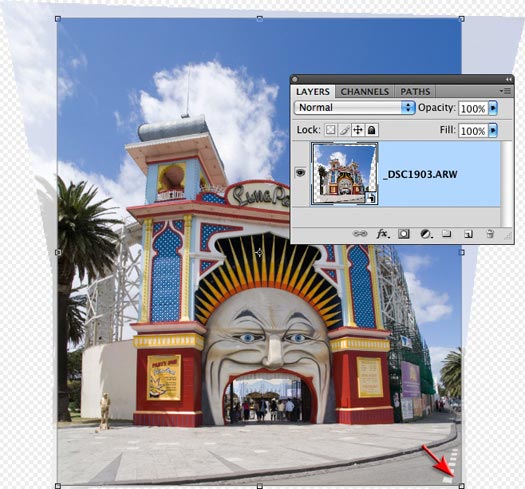This screenshot has width=525, height=489.
Task: Toggle lock image pixels brush icon
Action: 344,130
